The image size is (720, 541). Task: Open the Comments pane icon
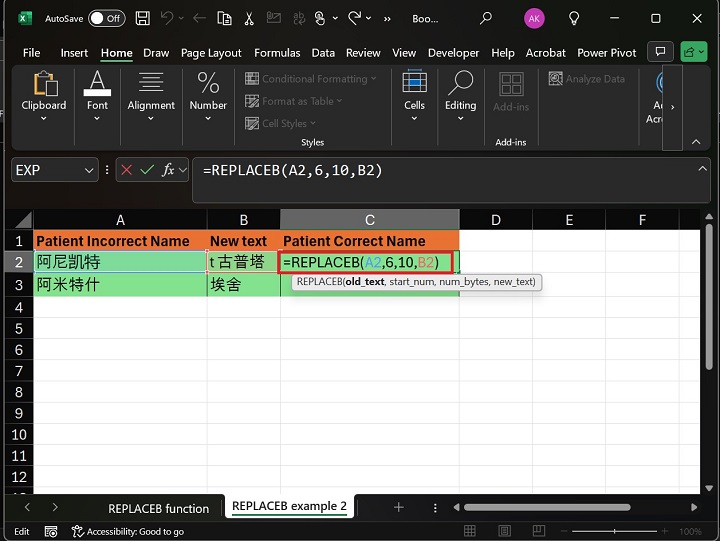coord(659,52)
